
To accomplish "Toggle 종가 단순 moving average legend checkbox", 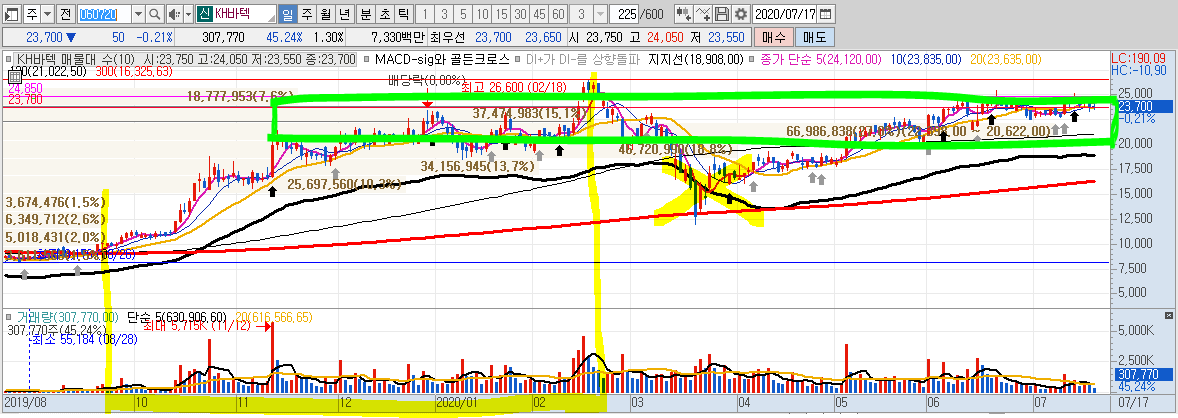I will [x=753, y=59].
